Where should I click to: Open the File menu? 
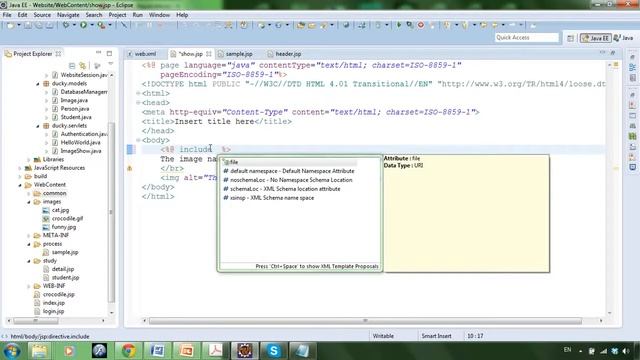point(7,15)
